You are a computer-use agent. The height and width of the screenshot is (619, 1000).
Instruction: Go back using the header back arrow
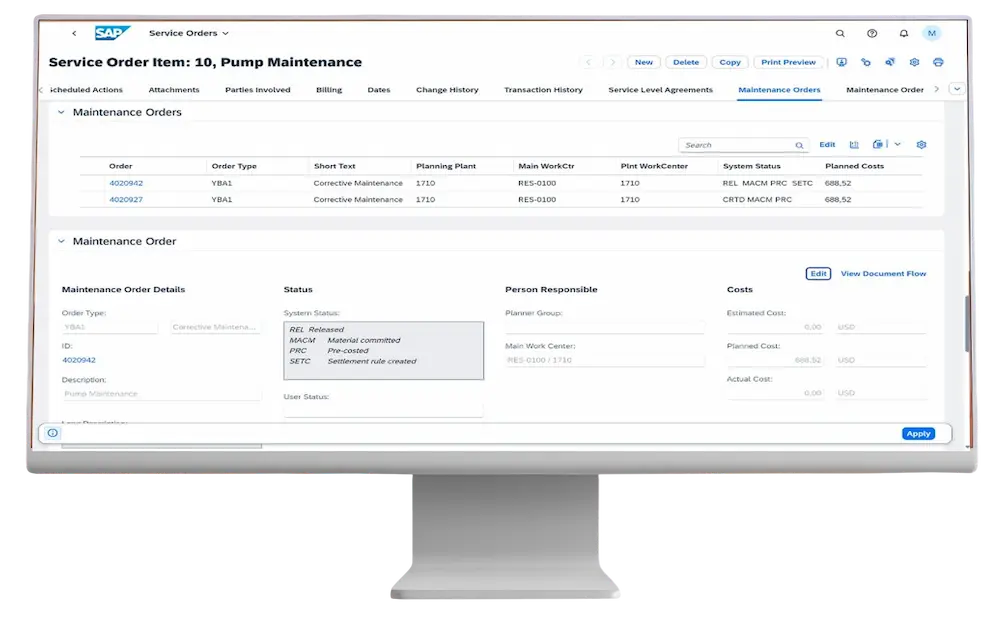pos(74,33)
